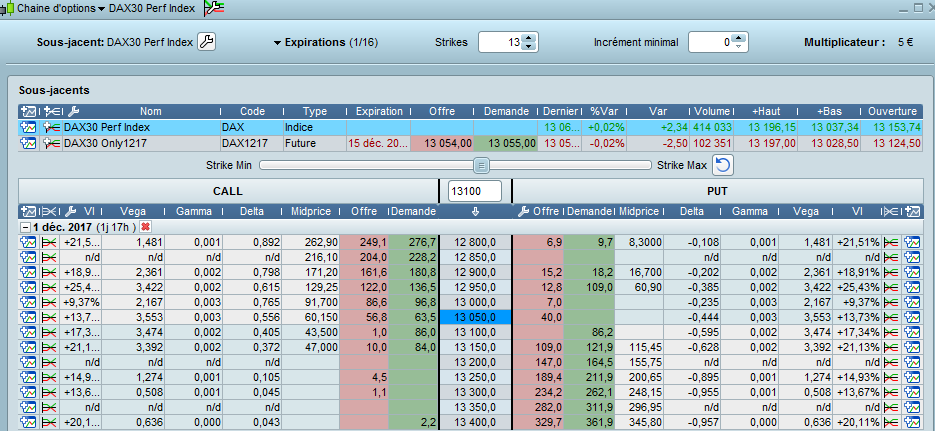Open chart for 13 250,0 strike put
Image resolution: width=935 pixels, height=431 pixels.
click(912, 377)
